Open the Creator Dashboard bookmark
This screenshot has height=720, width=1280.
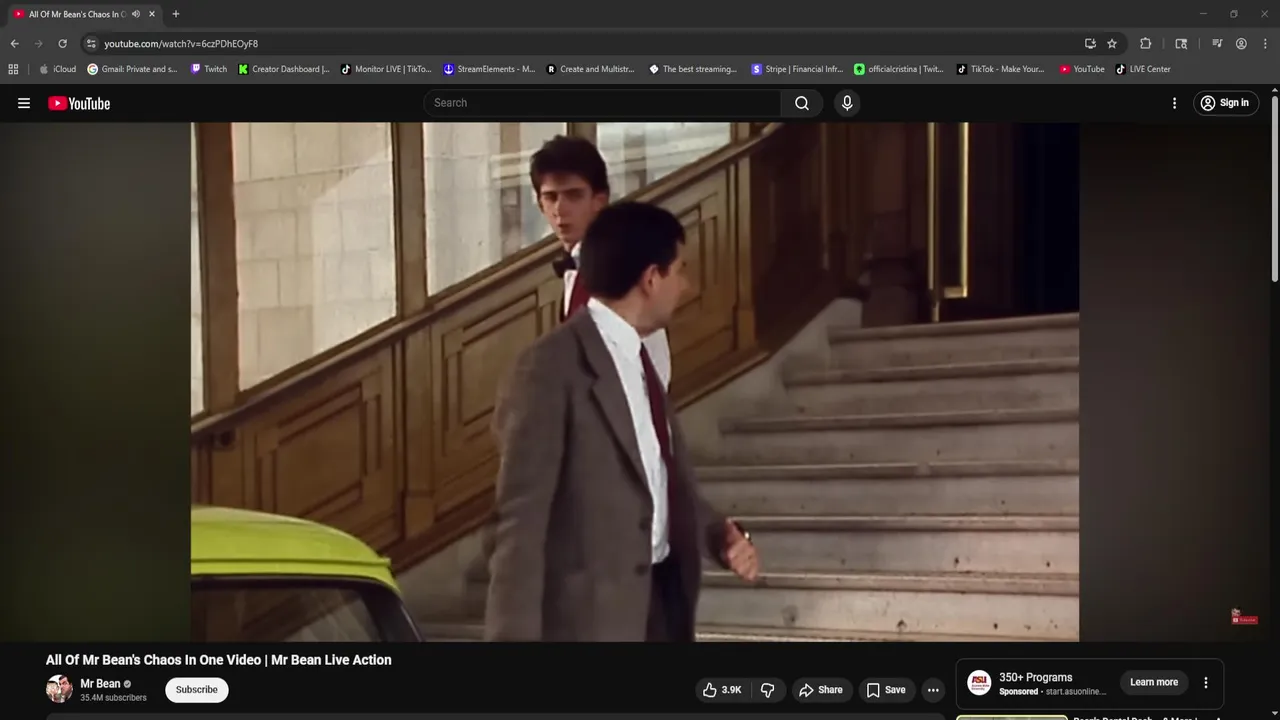pos(284,69)
